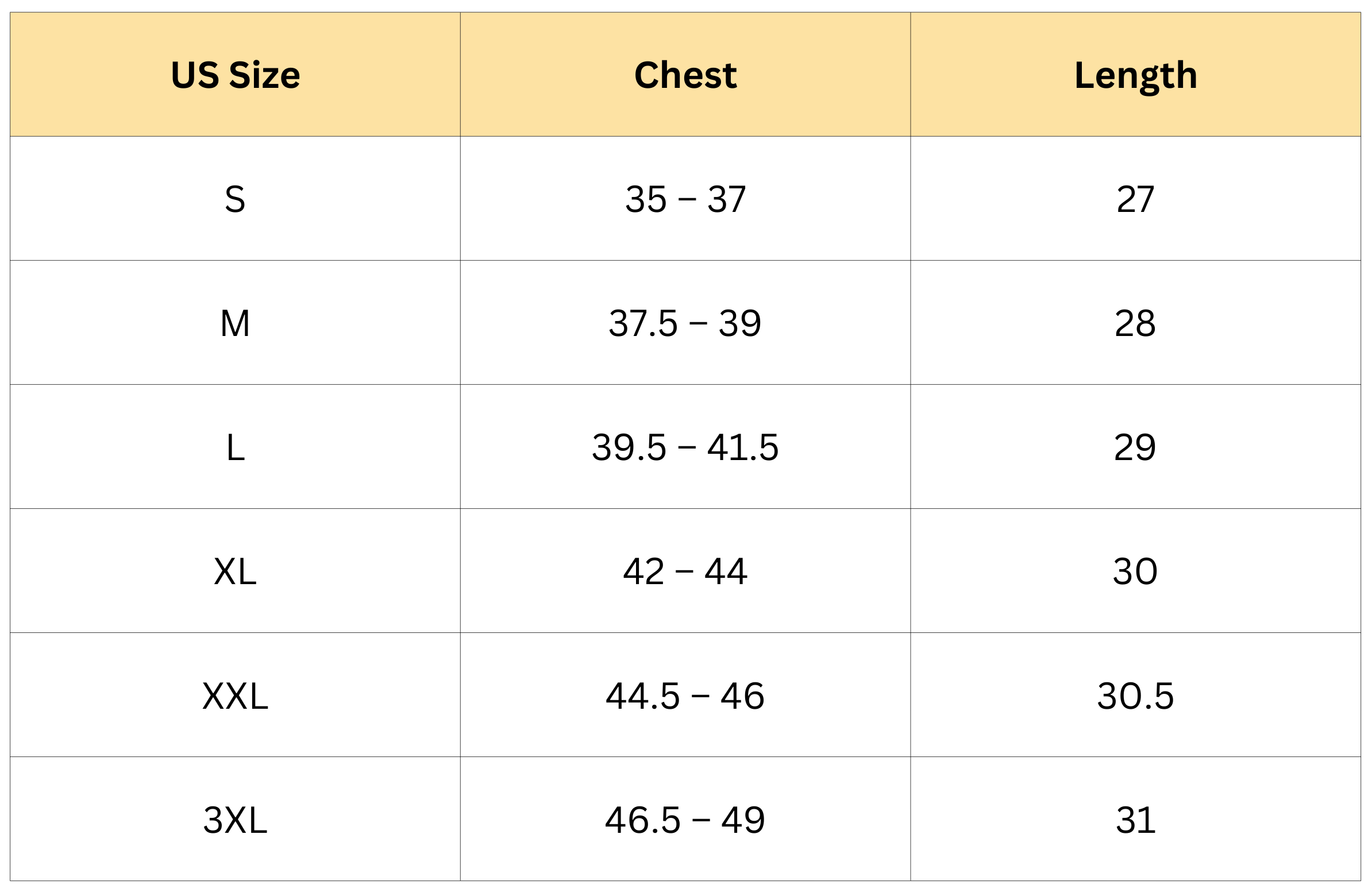This screenshot has width=1372, height=896.
Task: Click the chest value 35 – 37
Action: pyautogui.click(x=685, y=199)
